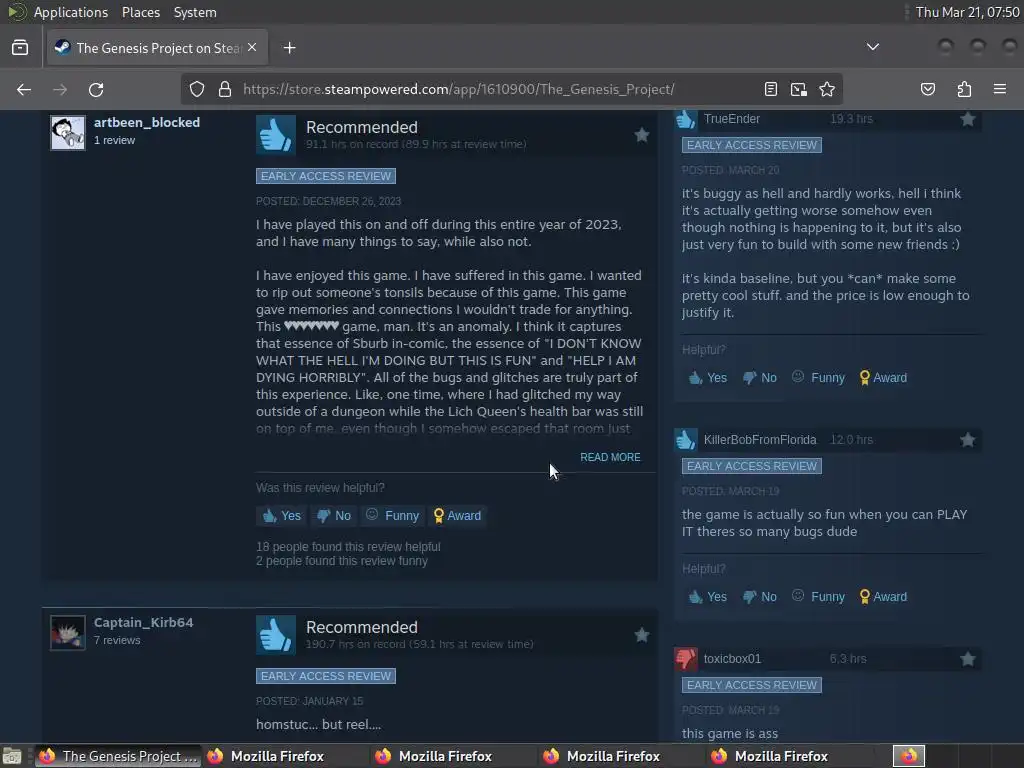Open the Places menu
This screenshot has height=768, width=1024.
(x=140, y=12)
